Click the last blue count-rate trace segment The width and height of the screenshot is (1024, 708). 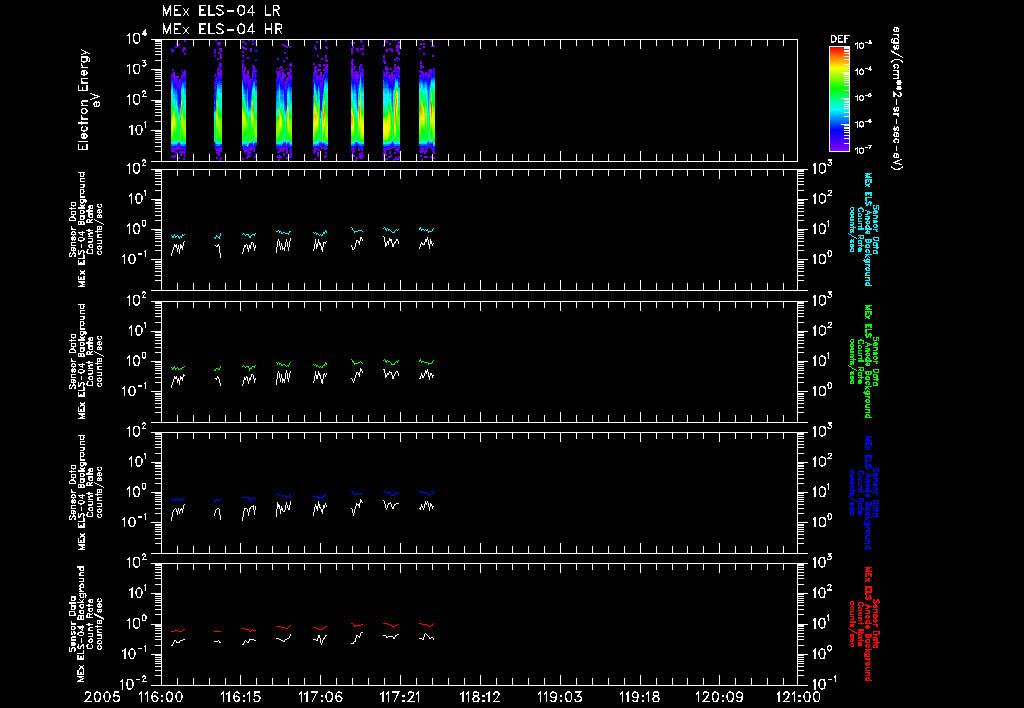(426, 493)
